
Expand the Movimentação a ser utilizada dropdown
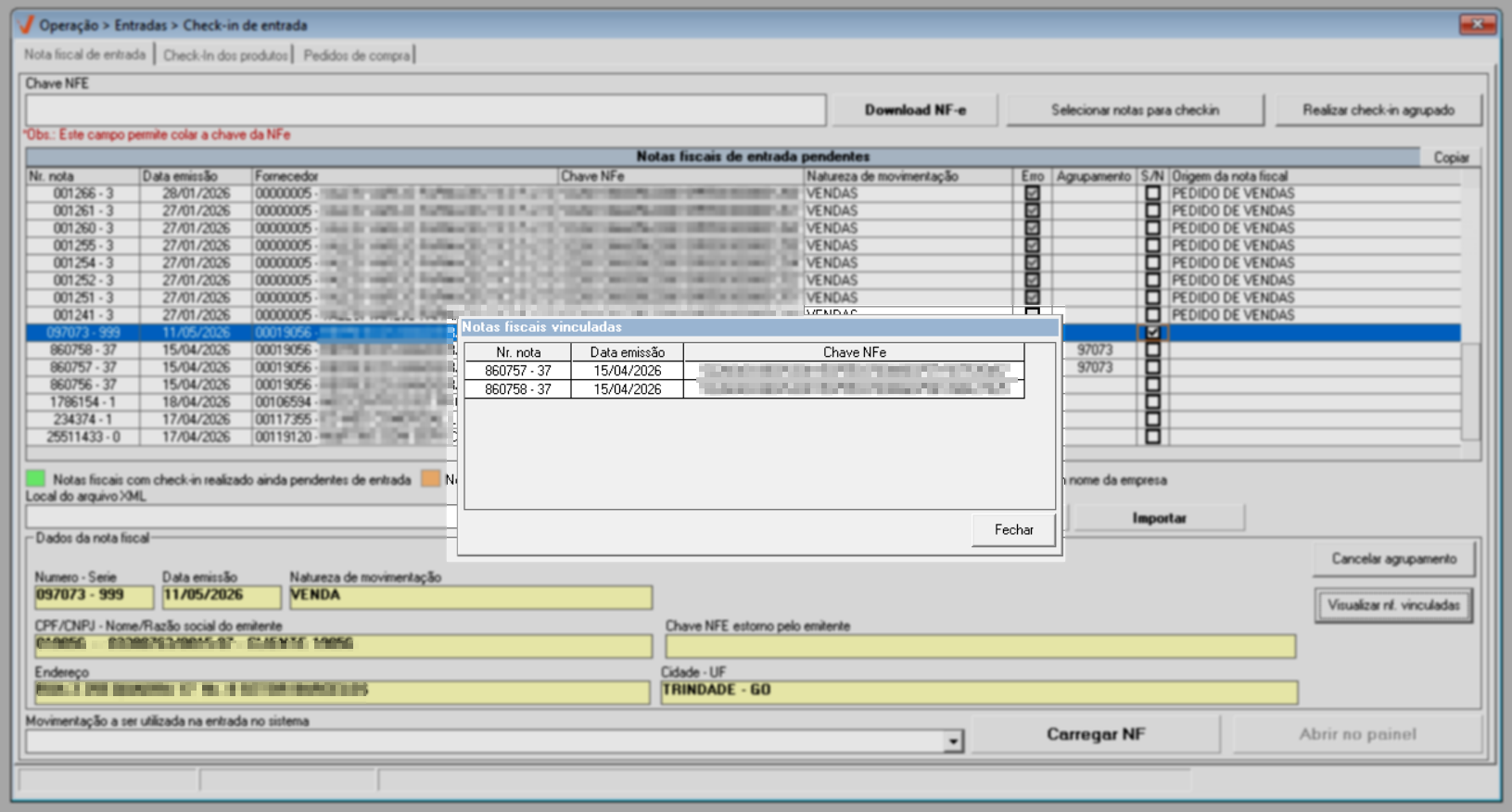[x=953, y=742]
